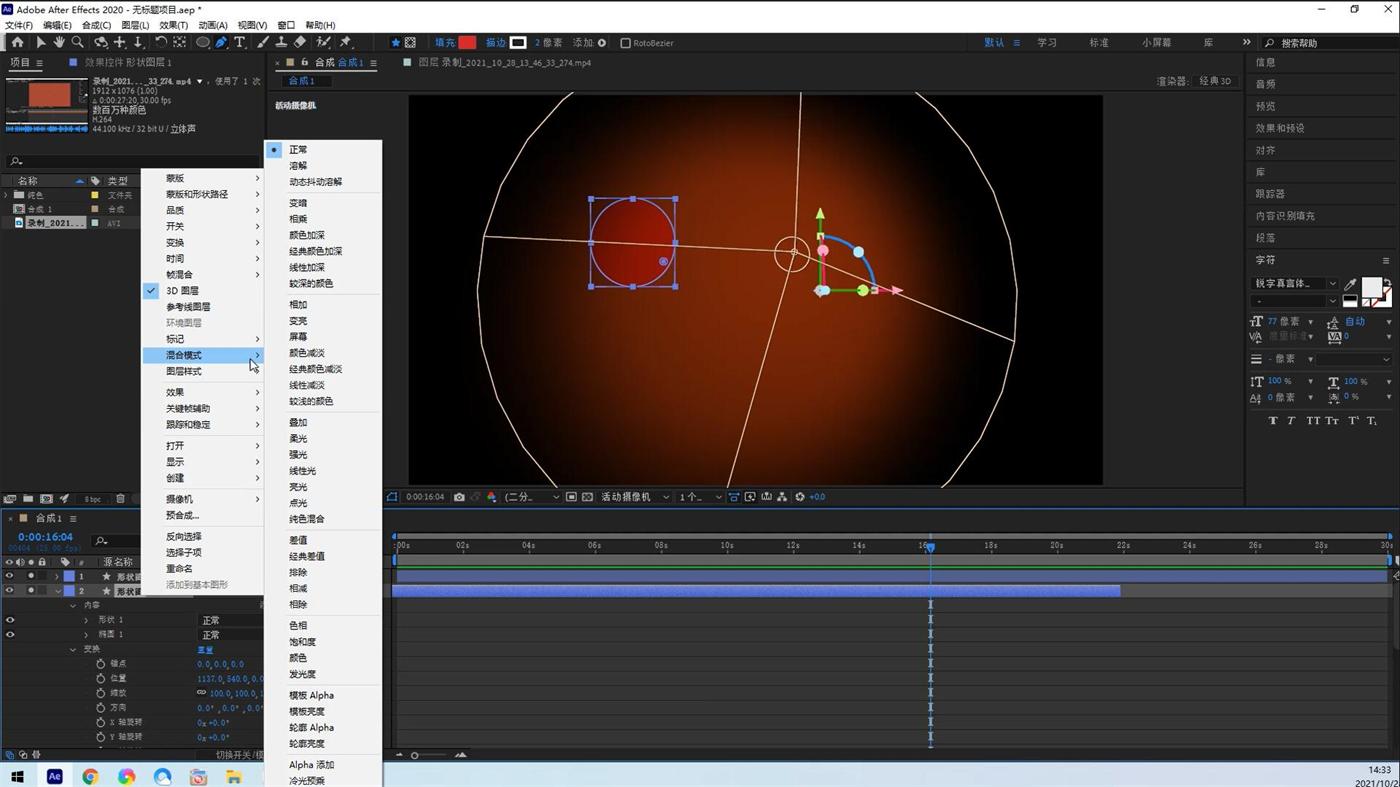Choose 屏幕 blending mode

pyautogui.click(x=298, y=337)
